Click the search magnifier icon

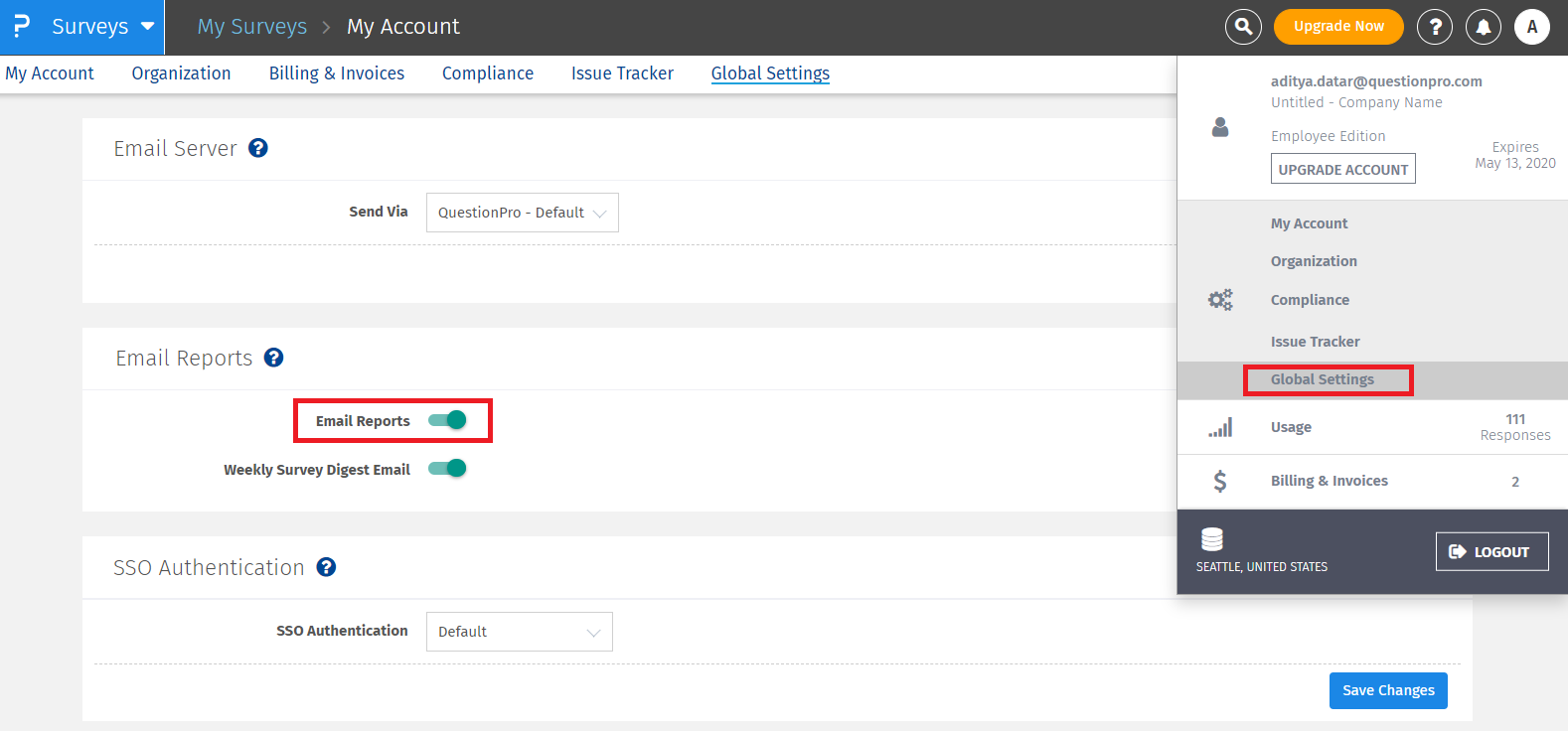pos(1243,27)
